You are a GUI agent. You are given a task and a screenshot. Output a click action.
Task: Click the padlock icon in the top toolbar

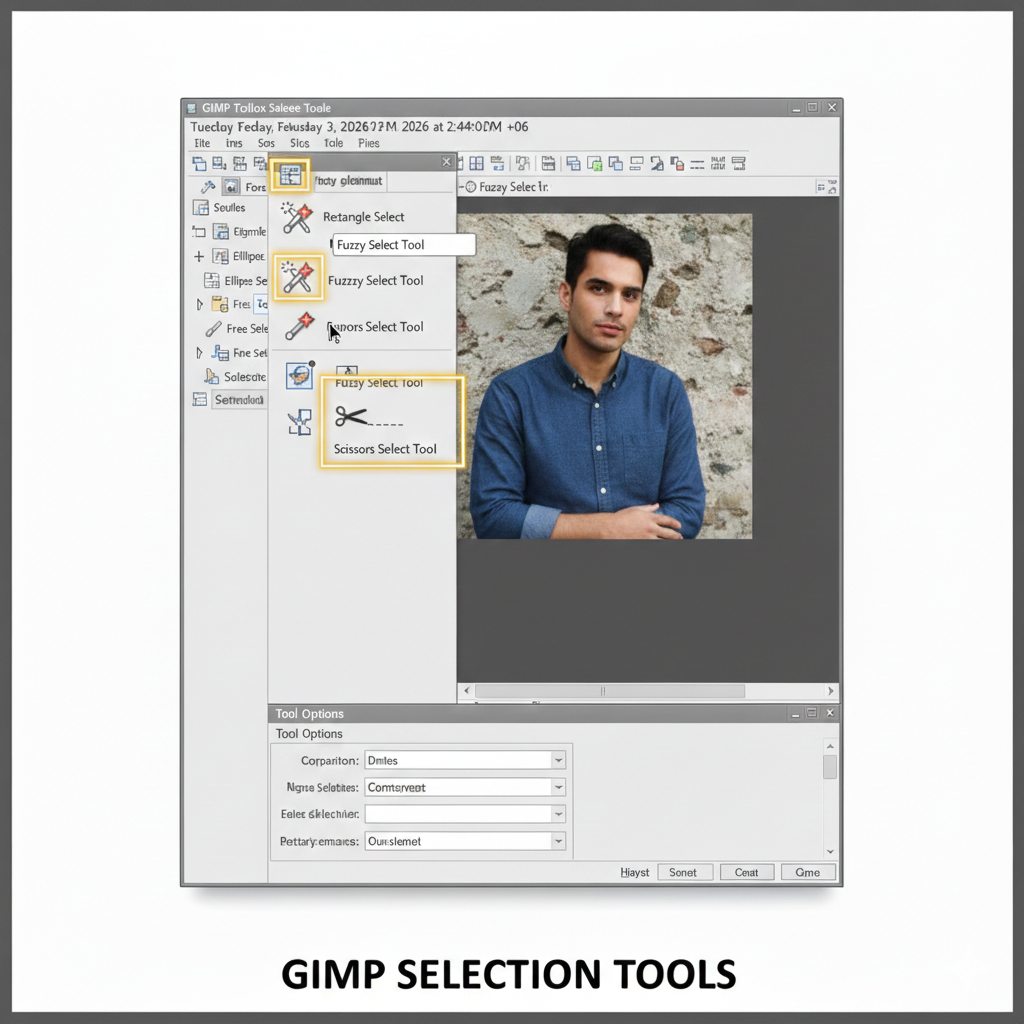click(677, 164)
